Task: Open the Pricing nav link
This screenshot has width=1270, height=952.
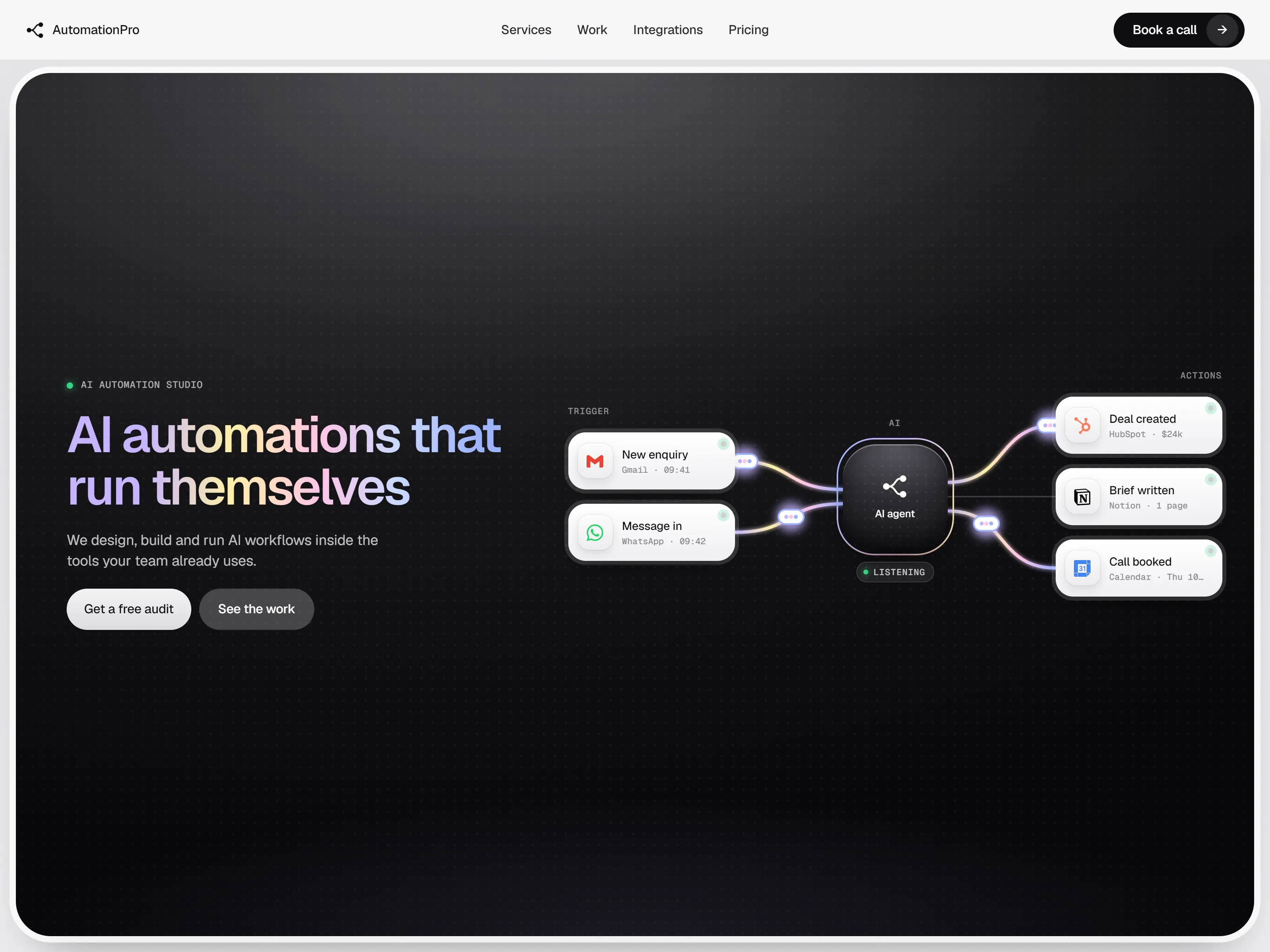Action: [748, 30]
